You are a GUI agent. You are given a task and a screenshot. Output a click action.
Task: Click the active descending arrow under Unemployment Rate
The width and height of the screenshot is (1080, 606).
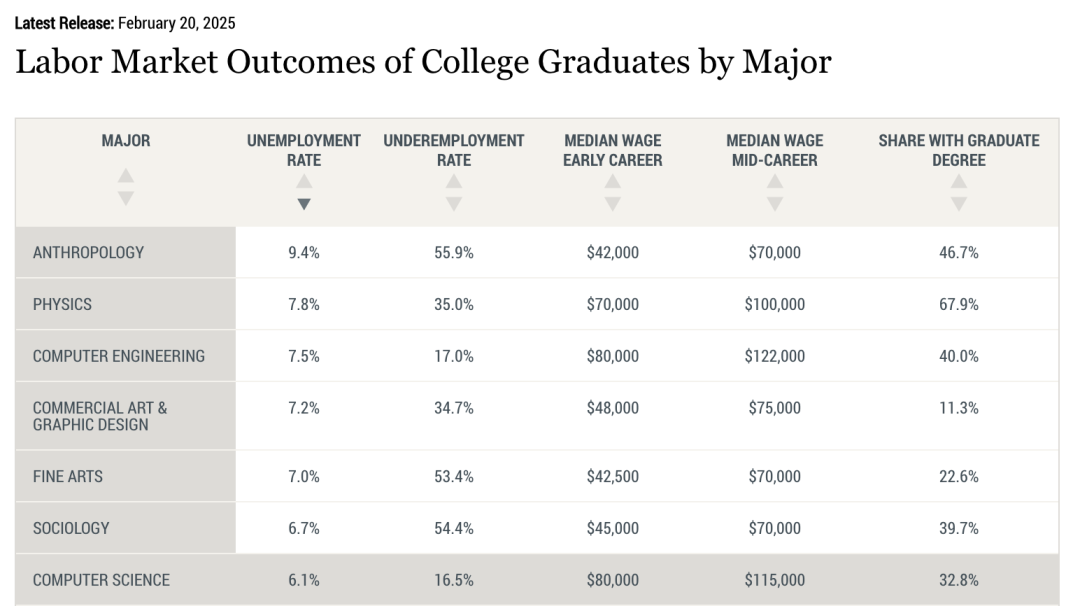click(x=304, y=204)
